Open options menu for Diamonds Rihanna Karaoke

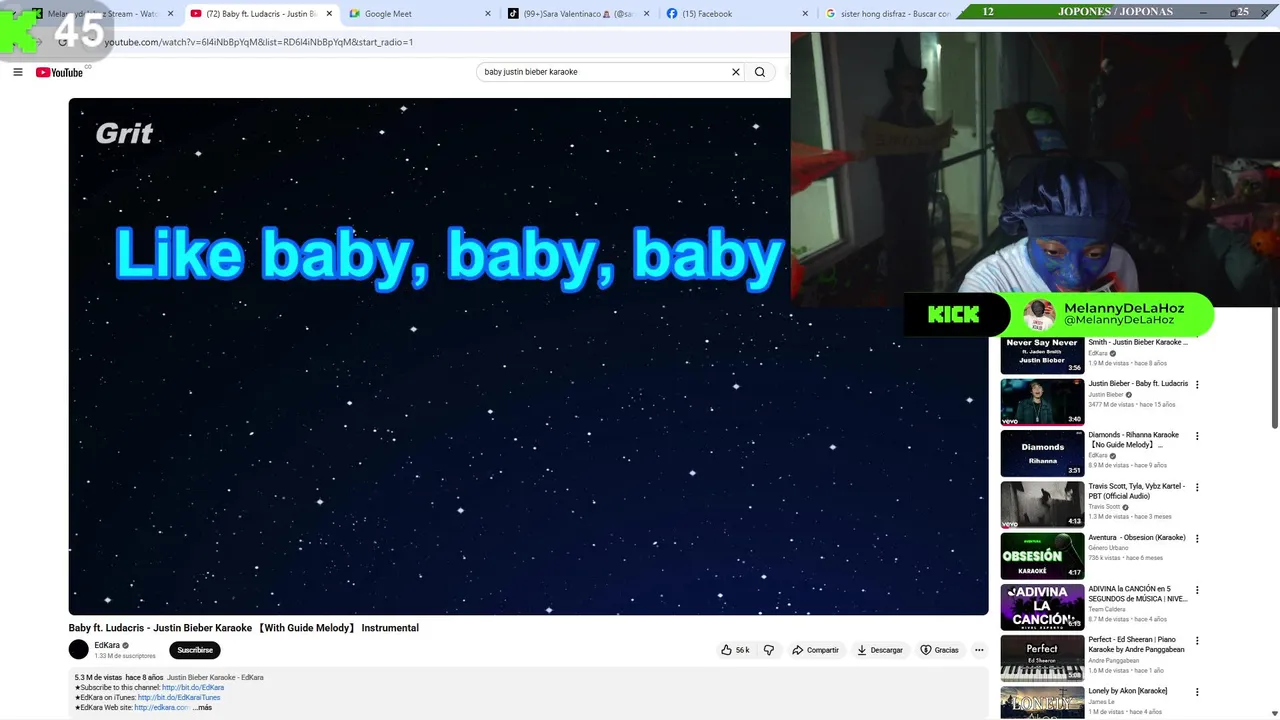coord(1197,436)
